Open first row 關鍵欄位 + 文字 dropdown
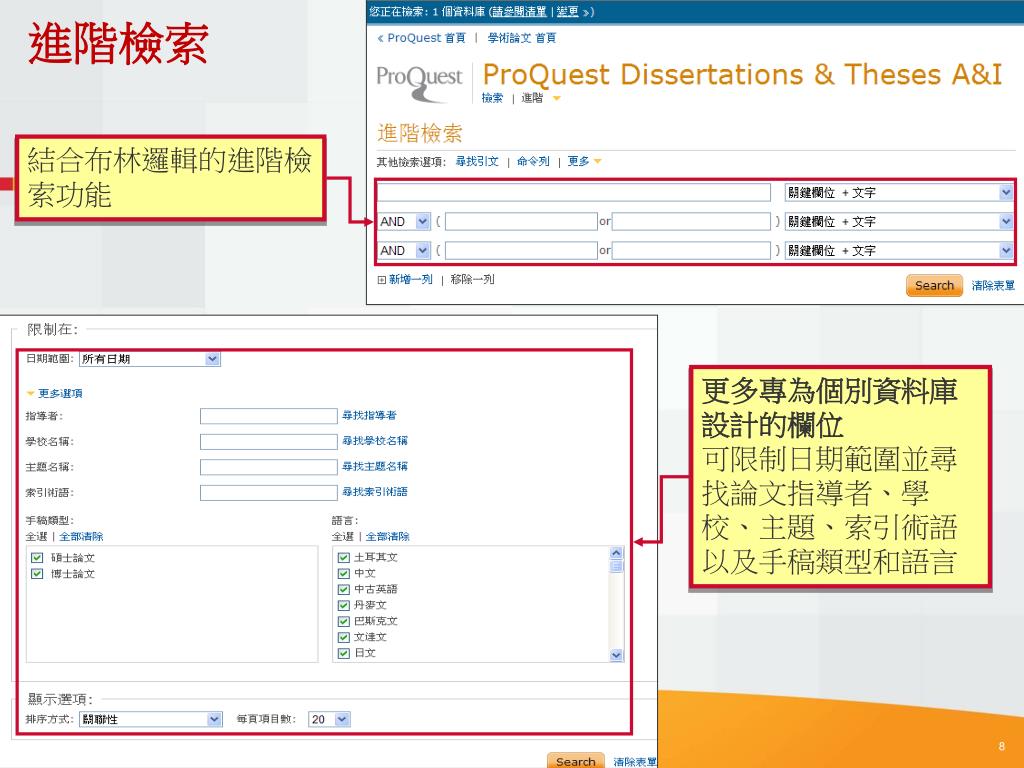This screenshot has width=1024, height=768. (898, 193)
